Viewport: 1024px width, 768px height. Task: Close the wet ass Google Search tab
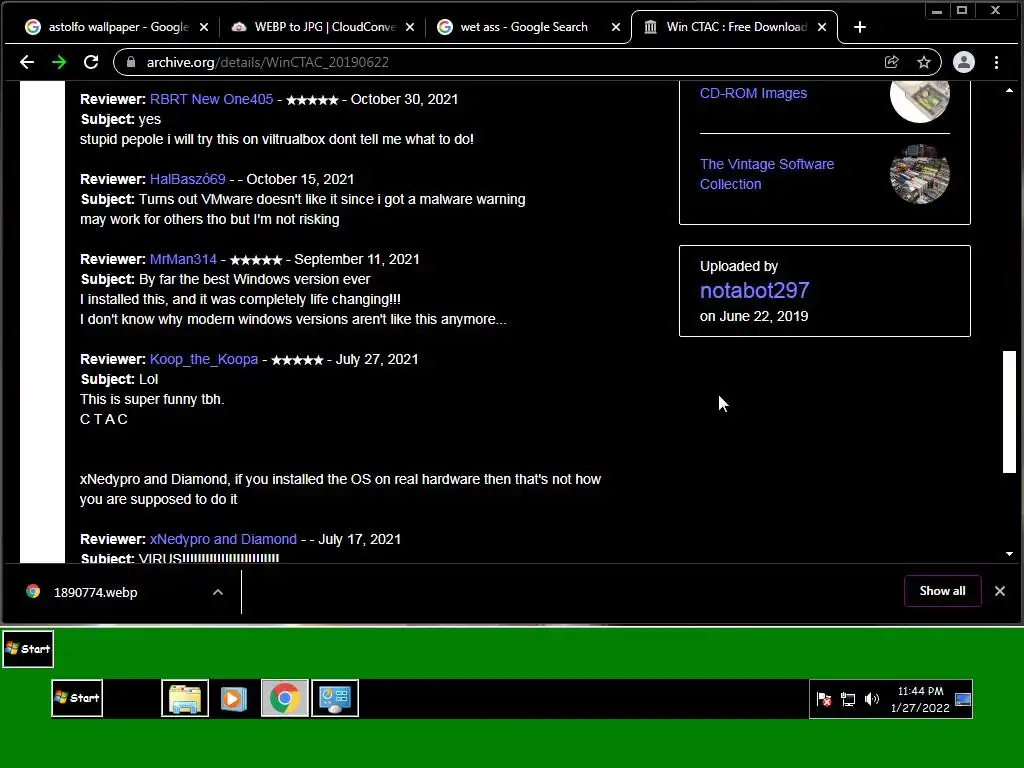click(616, 27)
